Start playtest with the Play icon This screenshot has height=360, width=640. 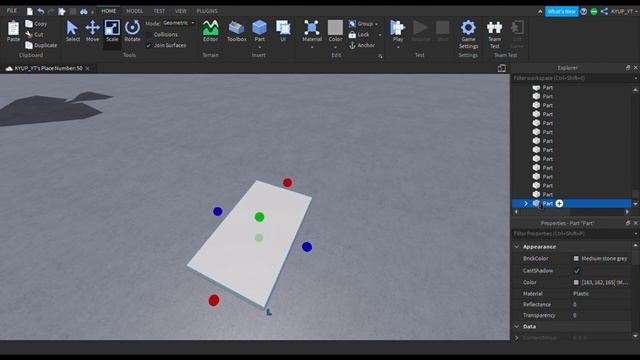coord(397,28)
